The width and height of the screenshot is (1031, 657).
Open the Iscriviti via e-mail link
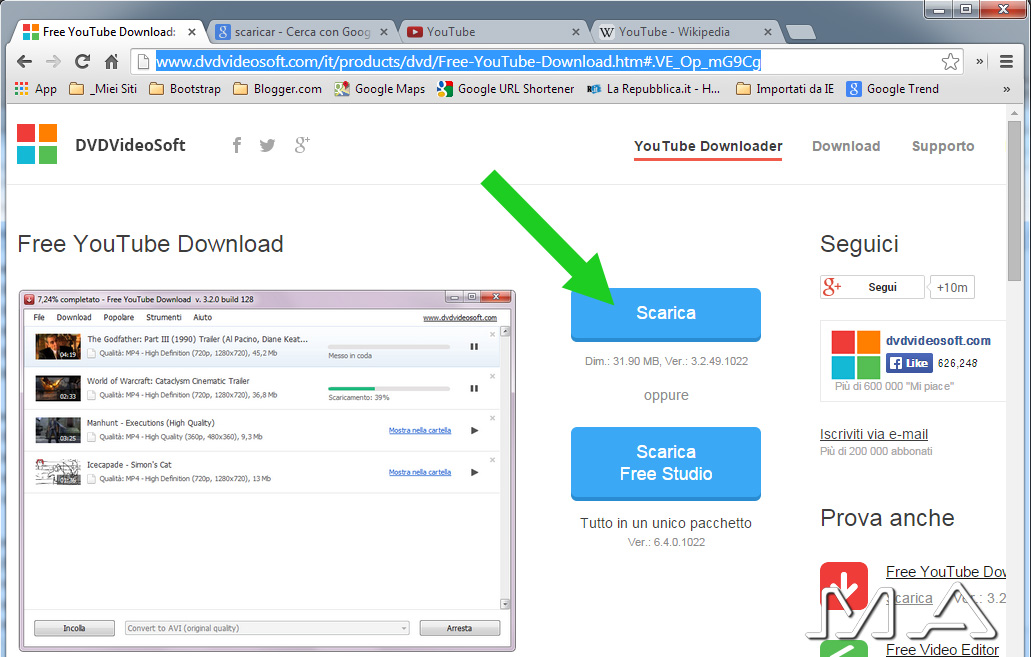[874, 434]
